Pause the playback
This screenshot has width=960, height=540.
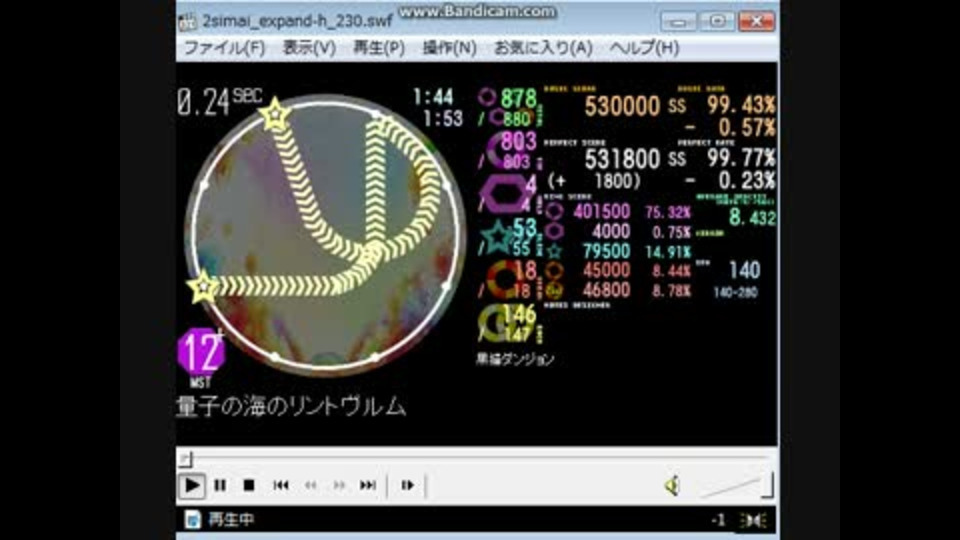pos(220,486)
